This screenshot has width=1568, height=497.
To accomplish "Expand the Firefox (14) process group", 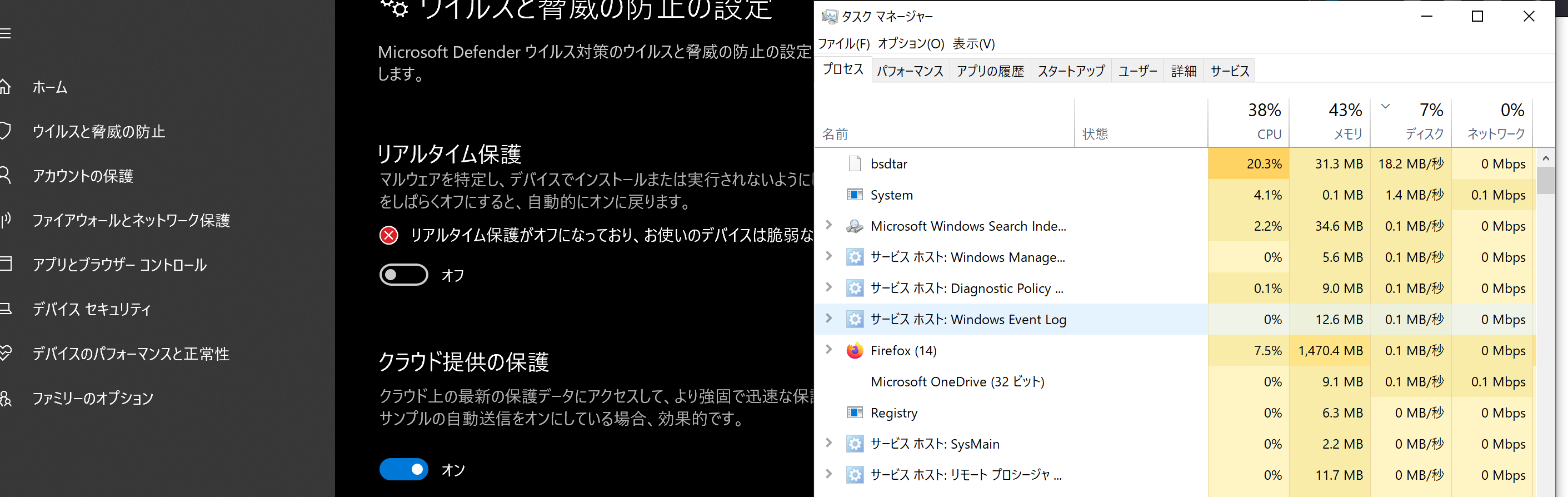I will (828, 349).
